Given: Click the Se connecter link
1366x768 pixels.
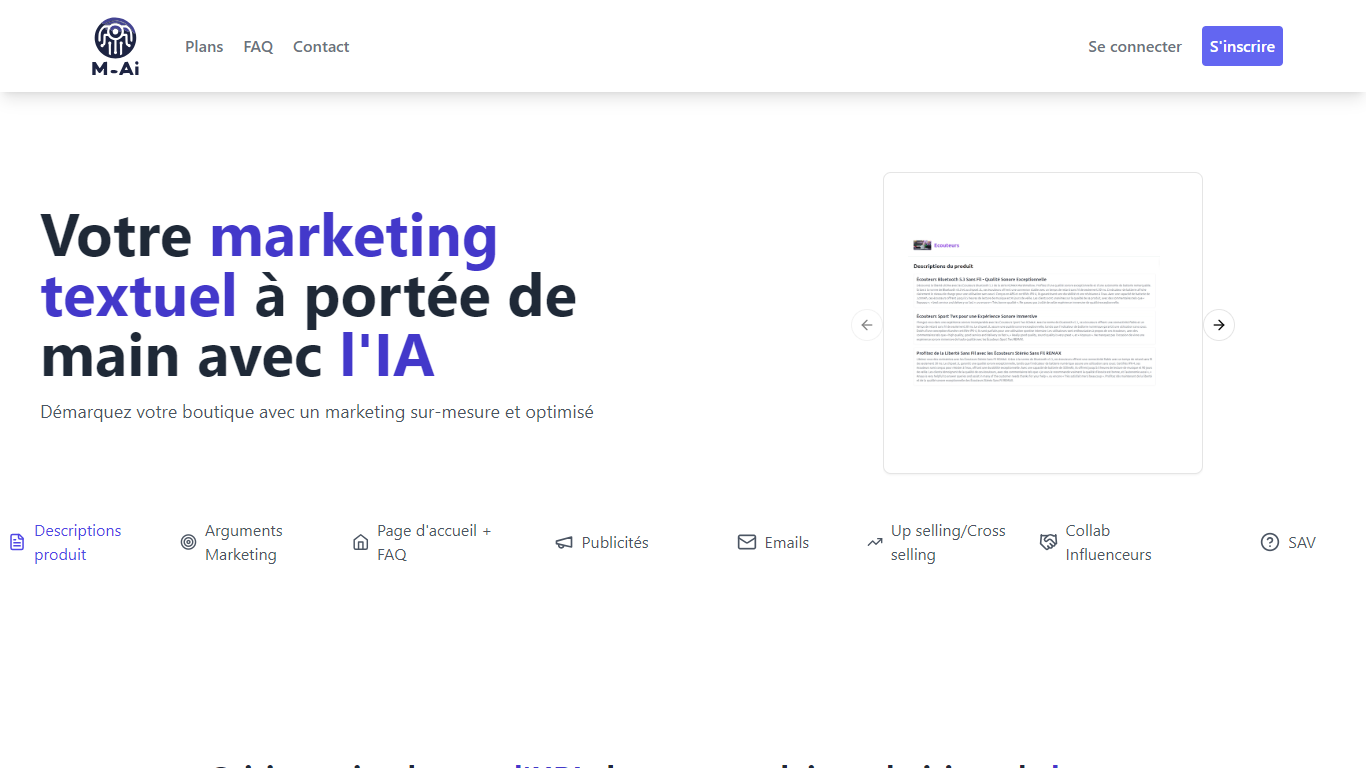Looking at the screenshot, I should (1134, 47).
